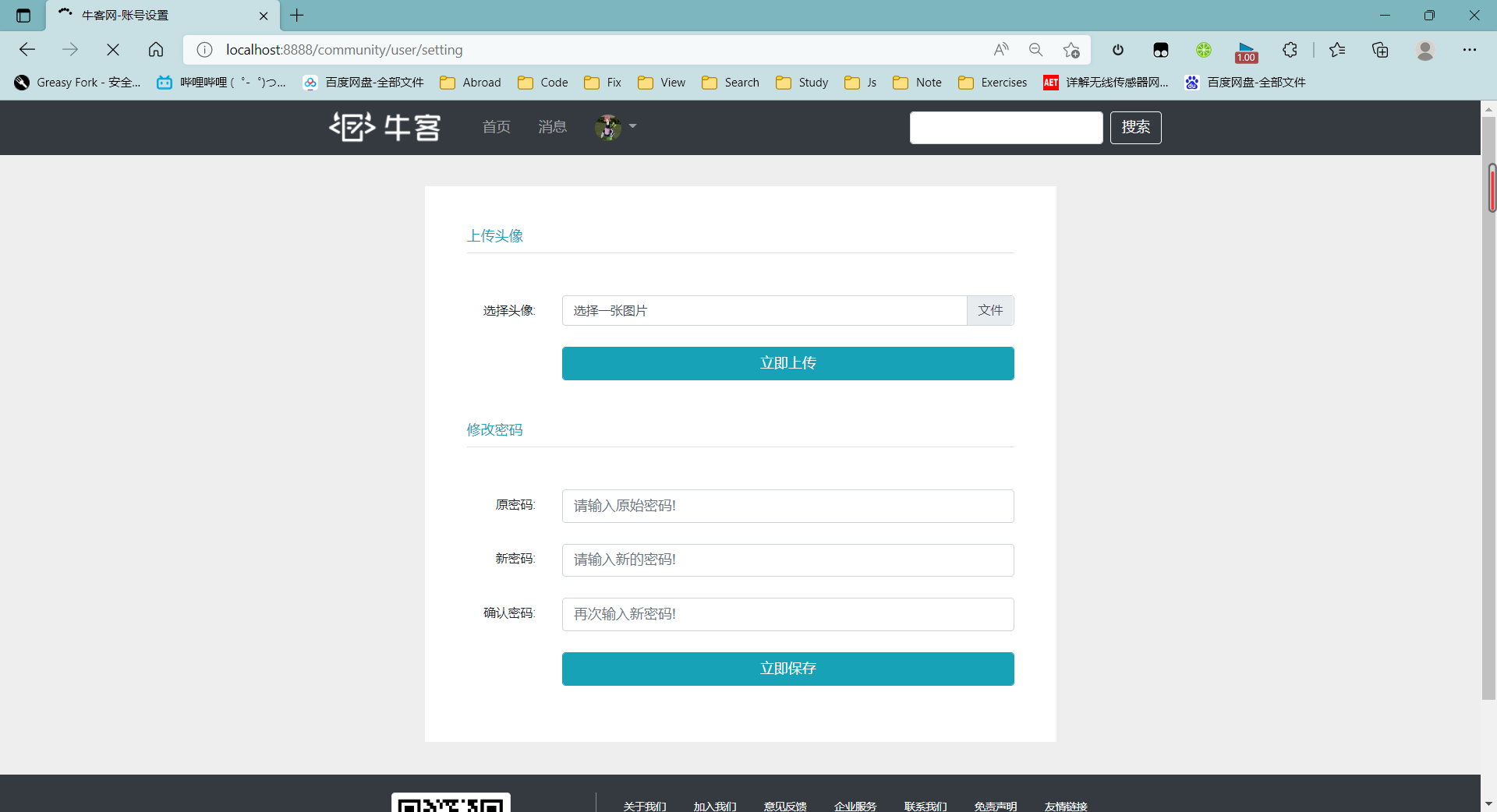Open the Exercises bookmarks folder
Viewport: 1497px width, 812px height.
[x=993, y=83]
